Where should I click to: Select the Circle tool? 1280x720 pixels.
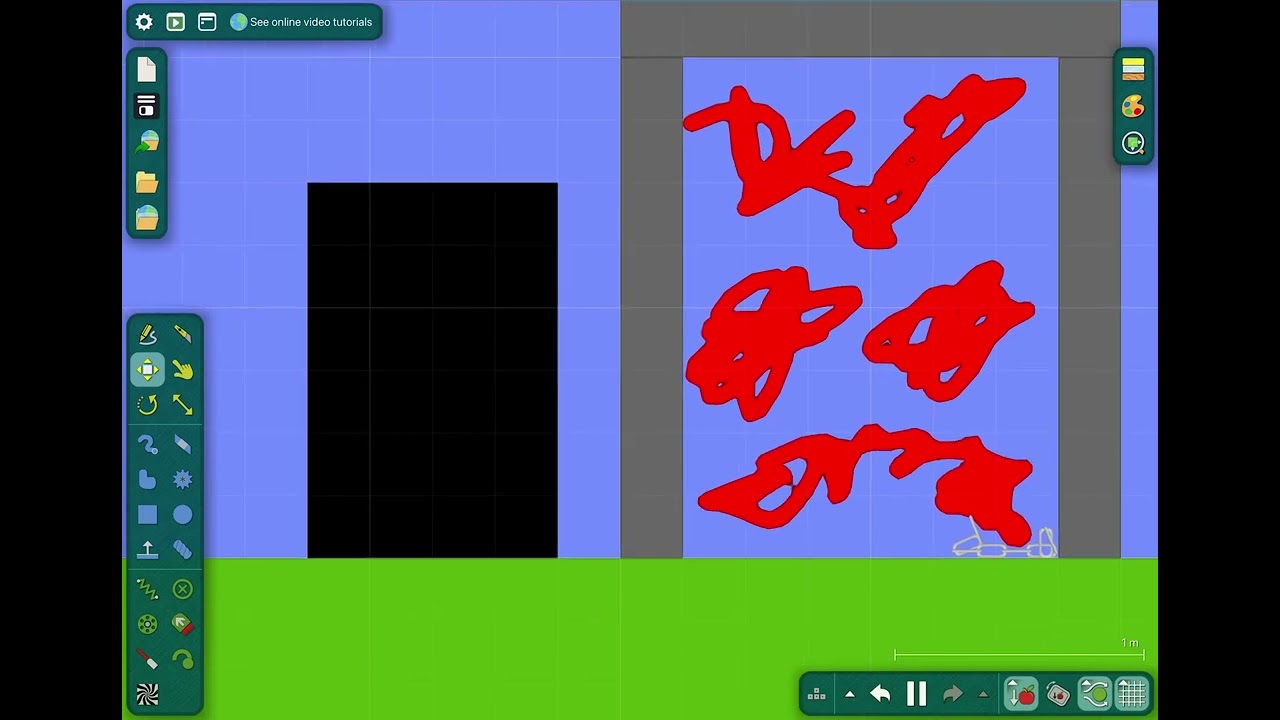tap(182, 515)
